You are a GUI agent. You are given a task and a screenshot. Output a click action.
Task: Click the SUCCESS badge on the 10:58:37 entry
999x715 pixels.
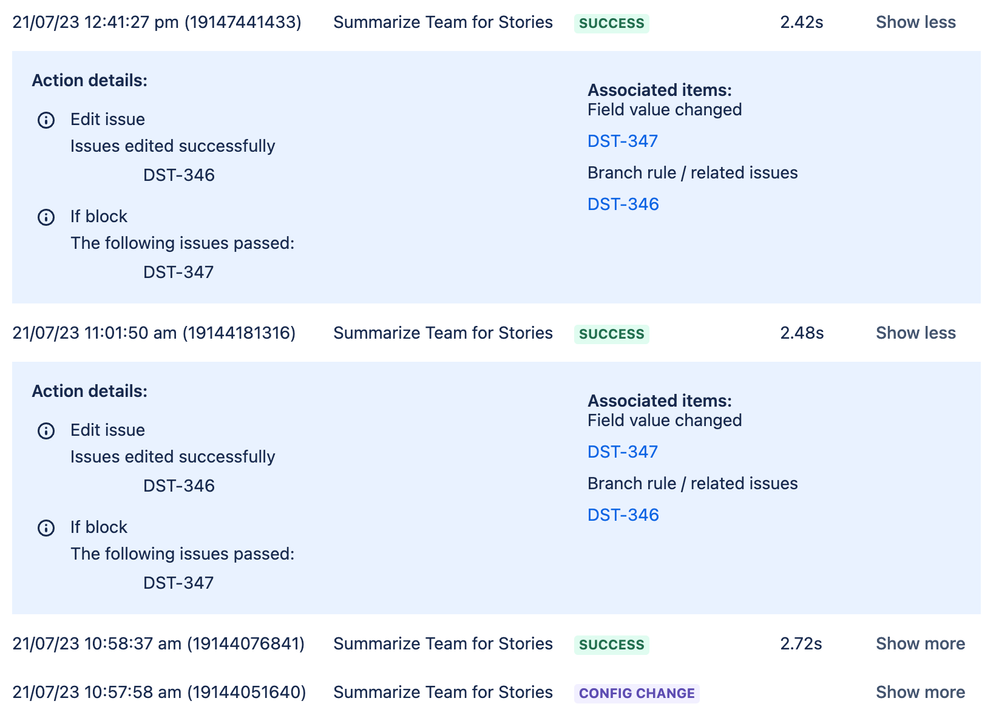coord(611,644)
